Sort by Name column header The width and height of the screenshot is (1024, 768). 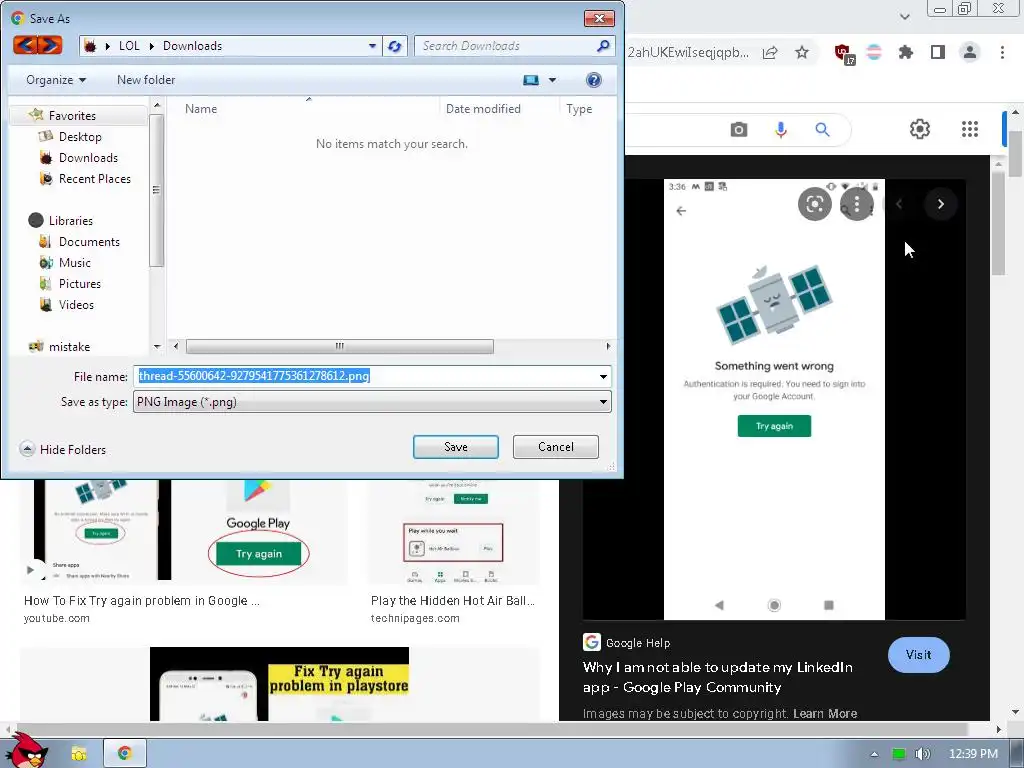(x=200, y=109)
